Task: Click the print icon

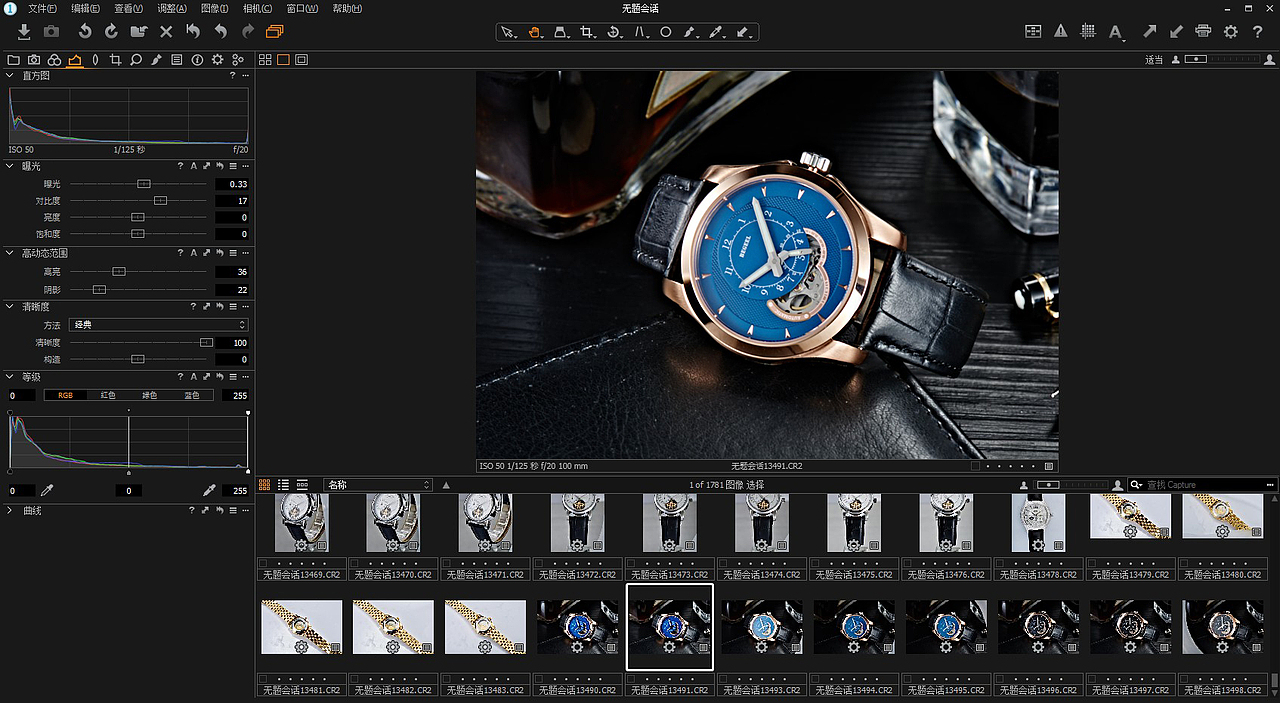Action: pyautogui.click(x=1204, y=32)
